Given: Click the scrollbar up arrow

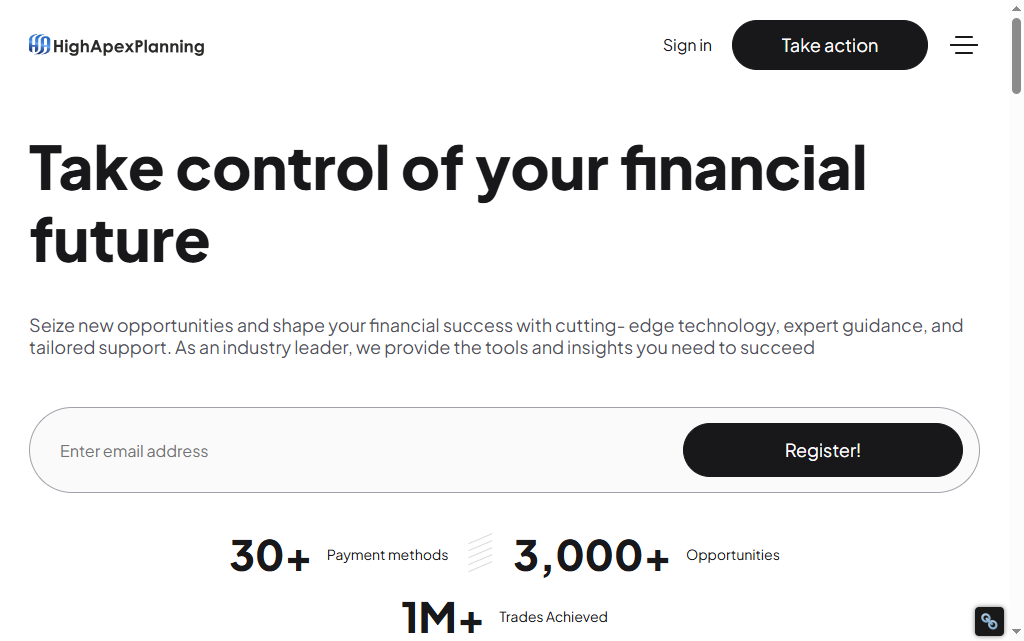Looking at the screenshot, I should (x=1016, y=8).
